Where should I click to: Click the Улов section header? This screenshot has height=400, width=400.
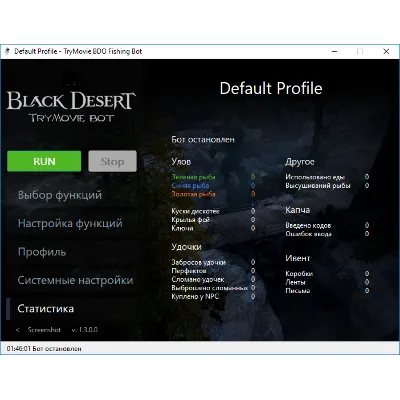[181, 162]
